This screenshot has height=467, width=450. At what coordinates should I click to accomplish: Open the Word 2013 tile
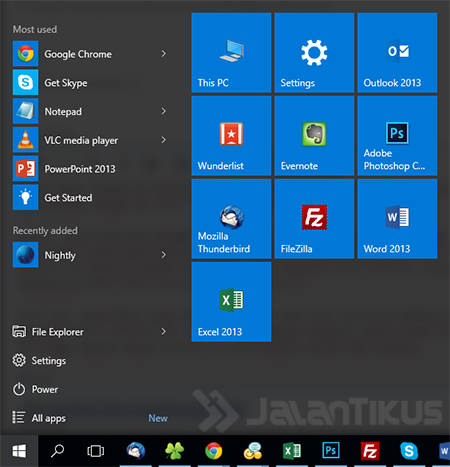pos(397,219)
